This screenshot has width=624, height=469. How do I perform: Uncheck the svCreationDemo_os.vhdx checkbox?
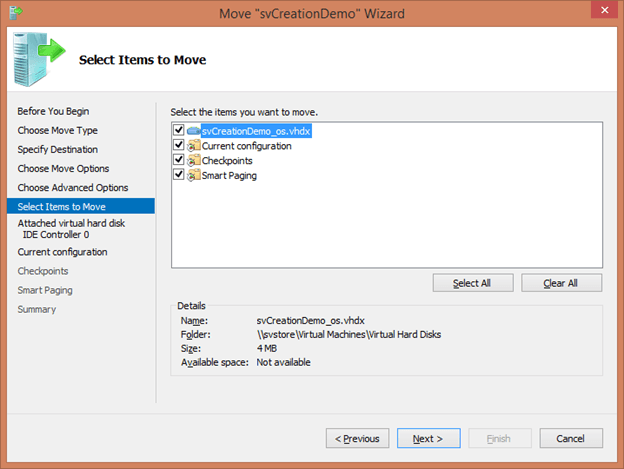coord(179,131)
